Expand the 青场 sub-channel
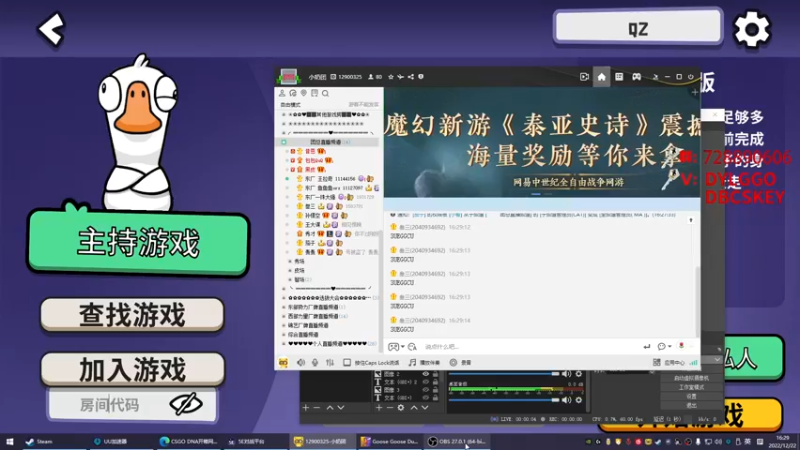Viewport: 800px width, 450px height. [x=297, y=261]
